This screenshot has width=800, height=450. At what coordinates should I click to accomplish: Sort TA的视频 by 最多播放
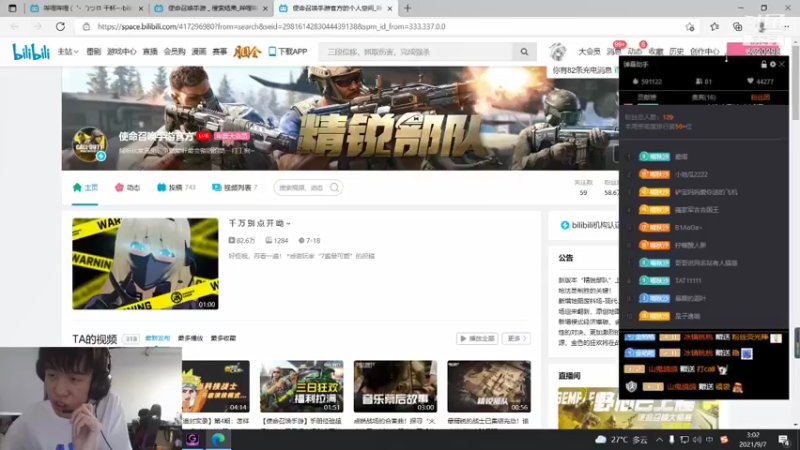(190, 338)
